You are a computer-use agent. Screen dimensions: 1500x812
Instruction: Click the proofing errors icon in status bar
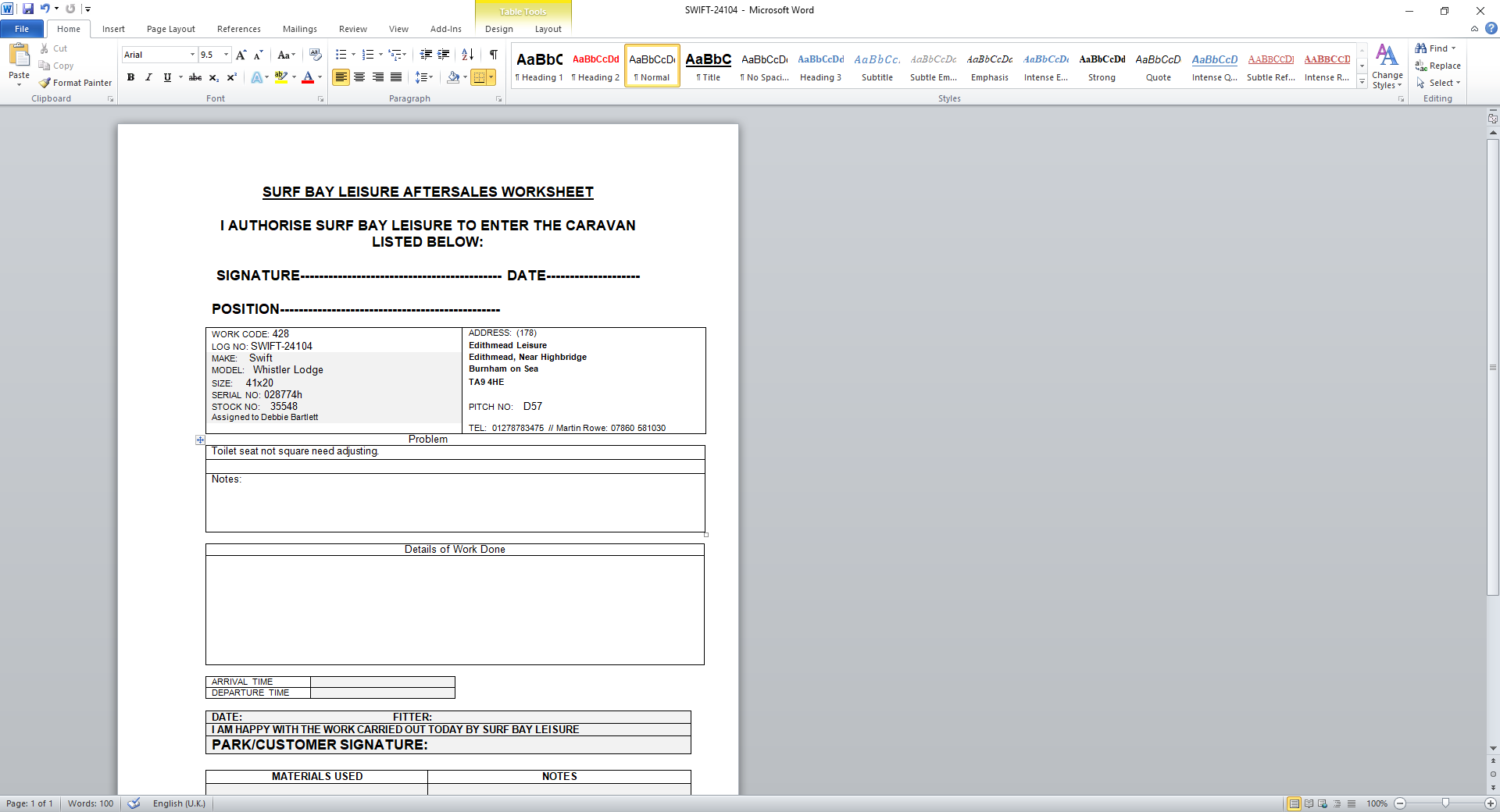pyautogui.click(x=134, y=803)
